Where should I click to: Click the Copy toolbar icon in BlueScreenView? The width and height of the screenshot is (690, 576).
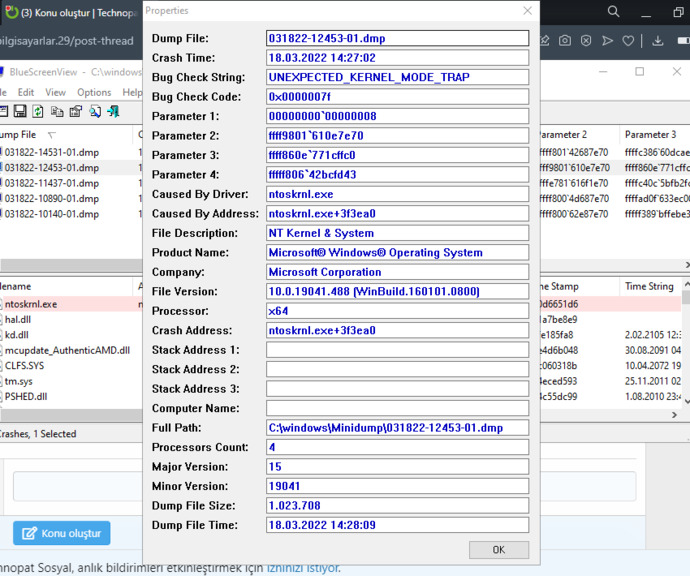[x=57, y=111]
